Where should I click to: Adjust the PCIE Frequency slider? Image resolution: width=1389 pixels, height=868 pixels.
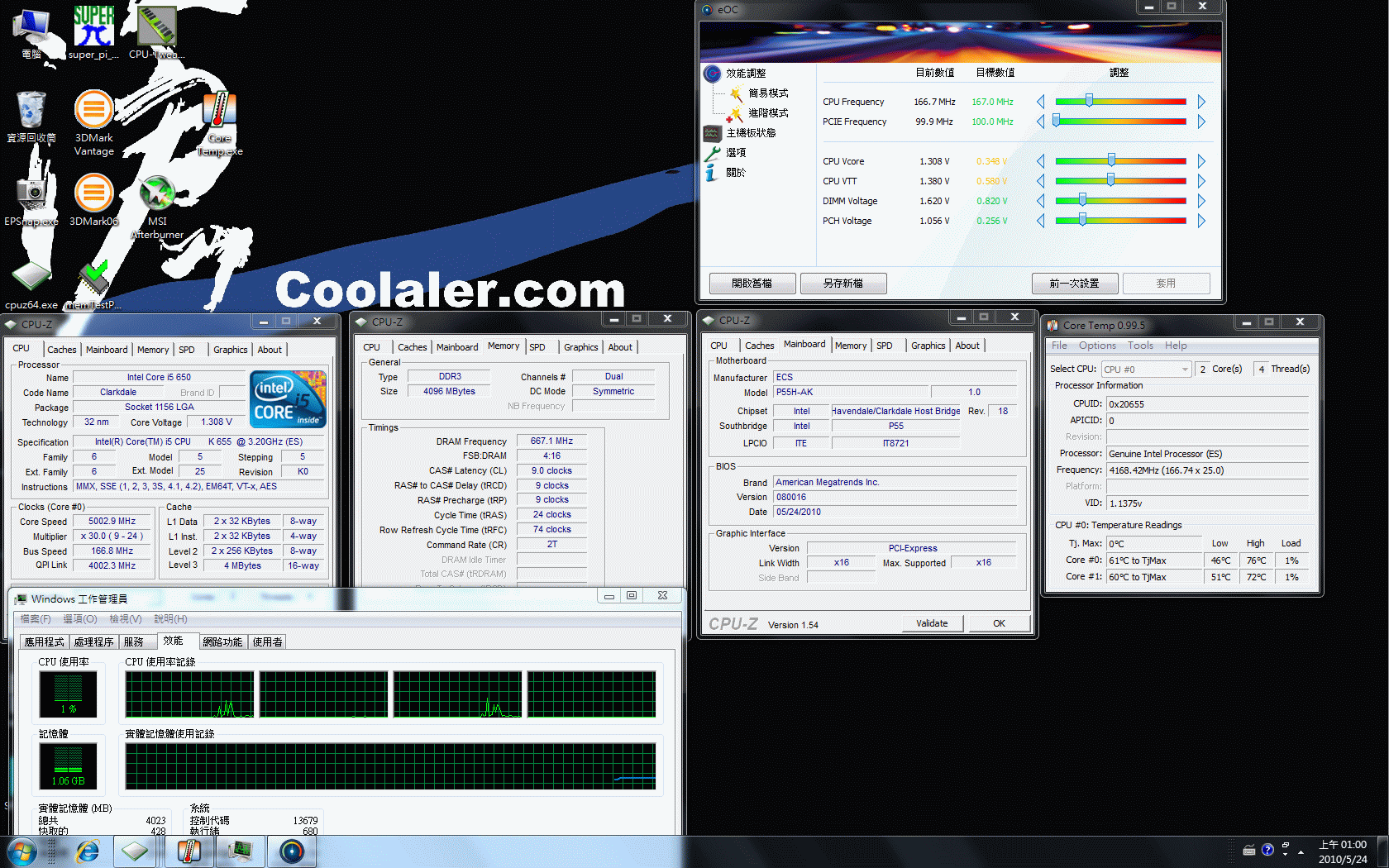click(1056, 121)
